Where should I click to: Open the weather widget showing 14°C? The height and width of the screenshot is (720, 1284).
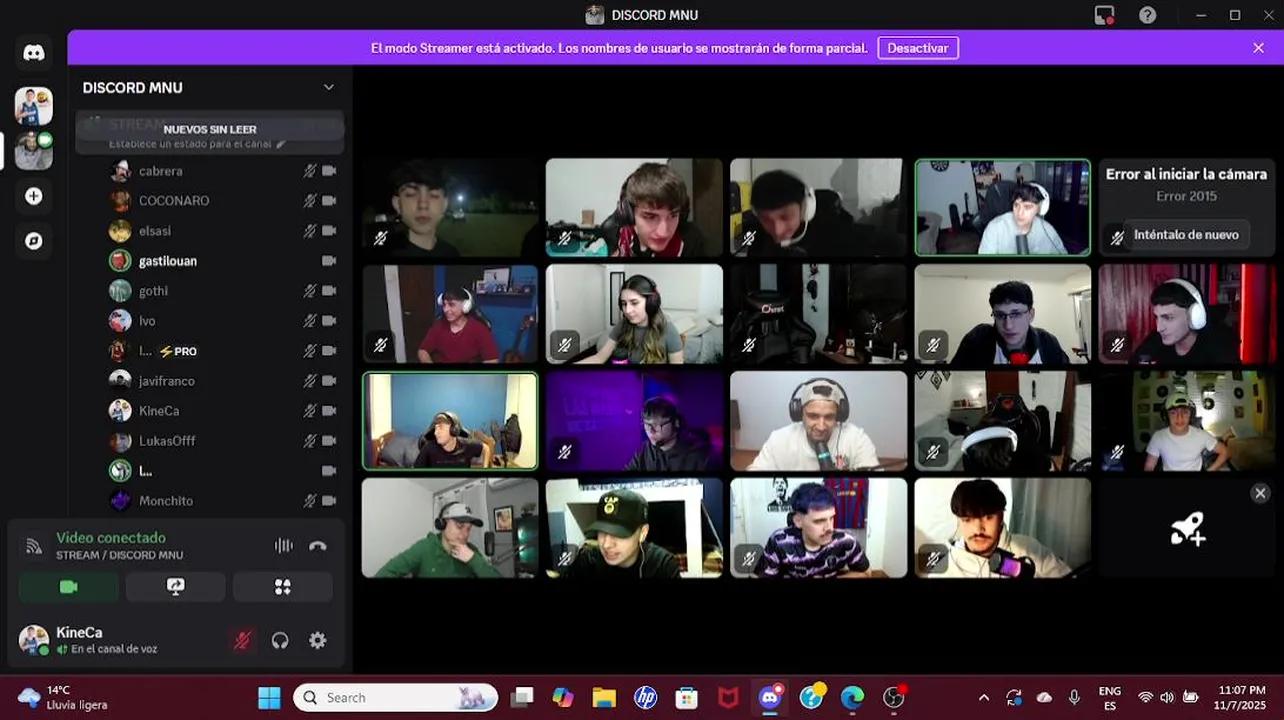tap(62, 697)
